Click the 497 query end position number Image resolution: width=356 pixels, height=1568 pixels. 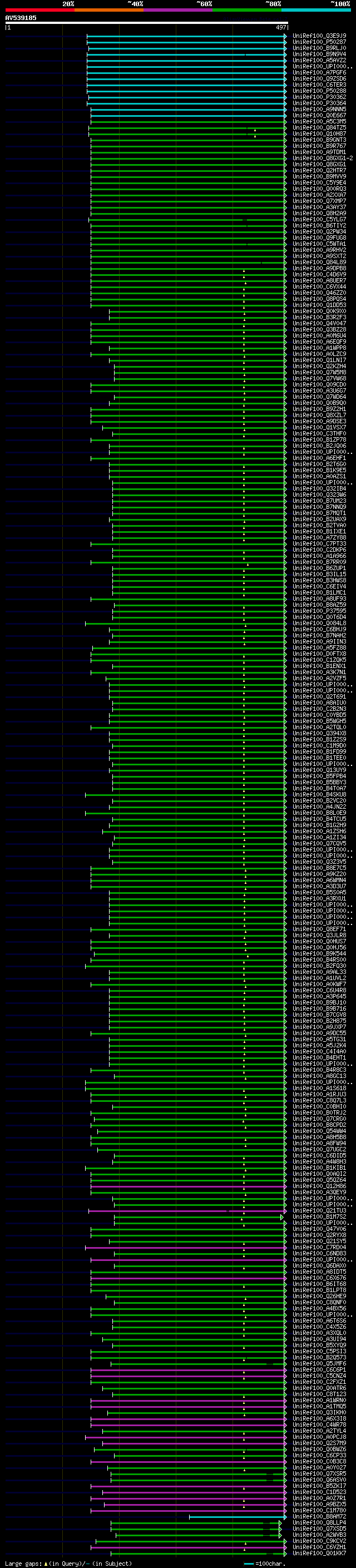[x=280, y=27]
